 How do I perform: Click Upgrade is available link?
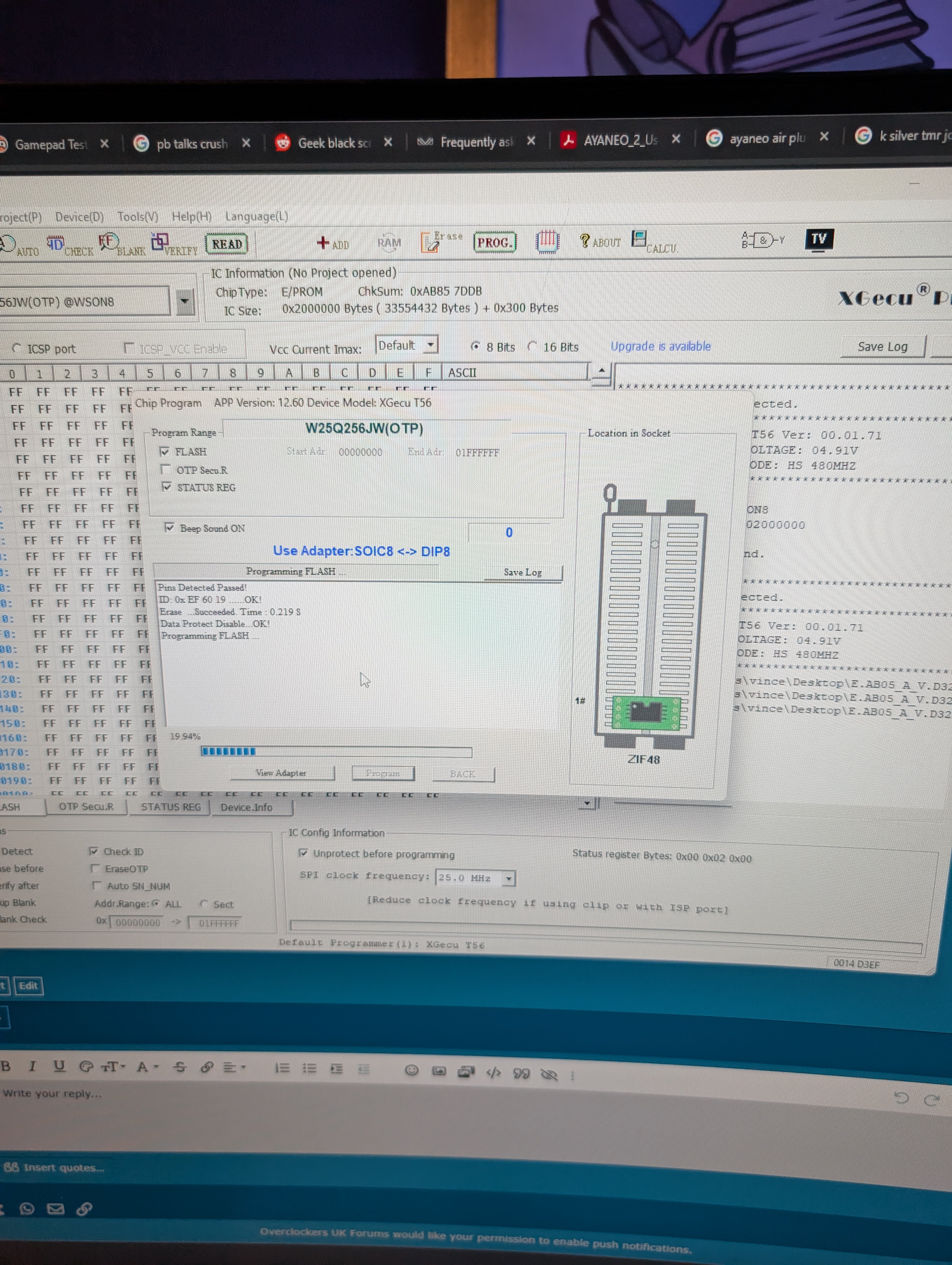pyautogui.click(x=661, y=346)
